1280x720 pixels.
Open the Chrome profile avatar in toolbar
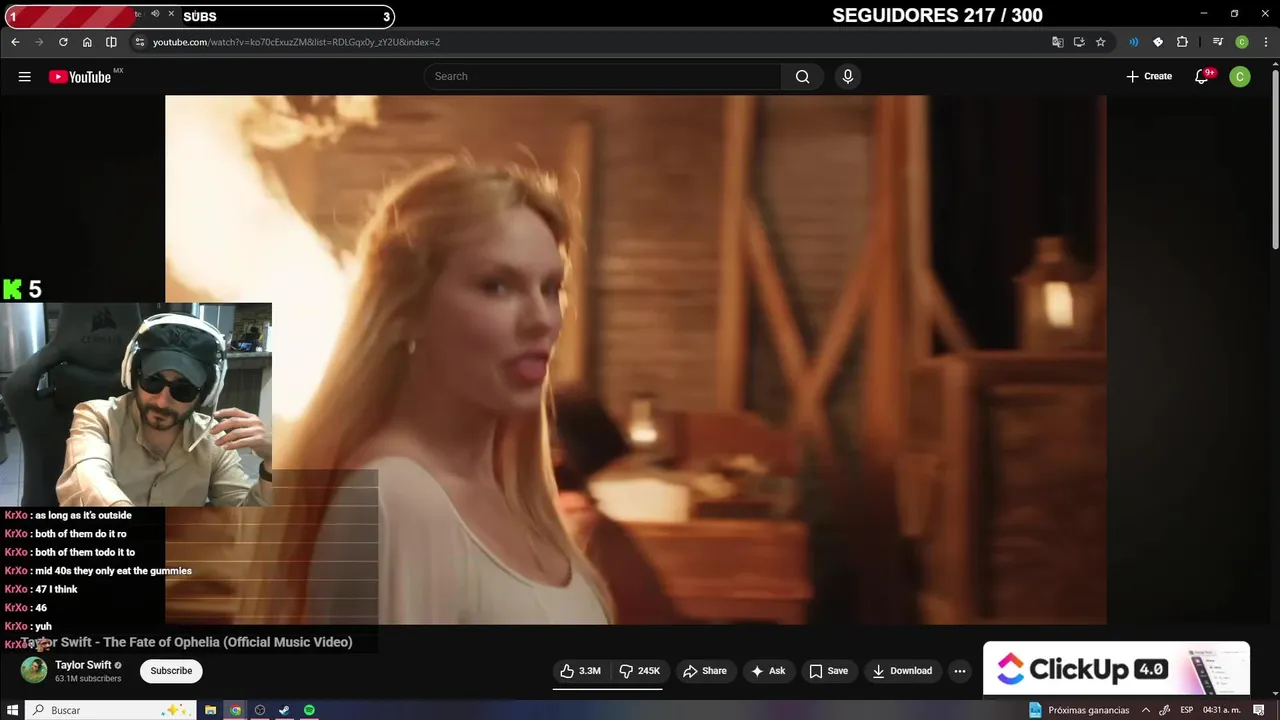click(x=1242, y=42)
